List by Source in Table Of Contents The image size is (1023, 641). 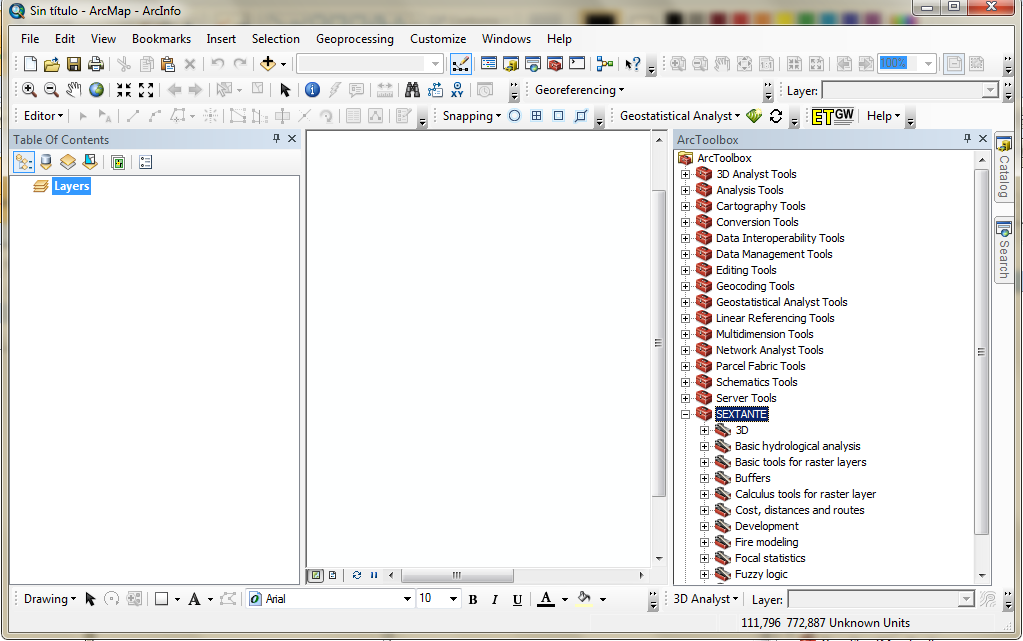coord(46,162)
